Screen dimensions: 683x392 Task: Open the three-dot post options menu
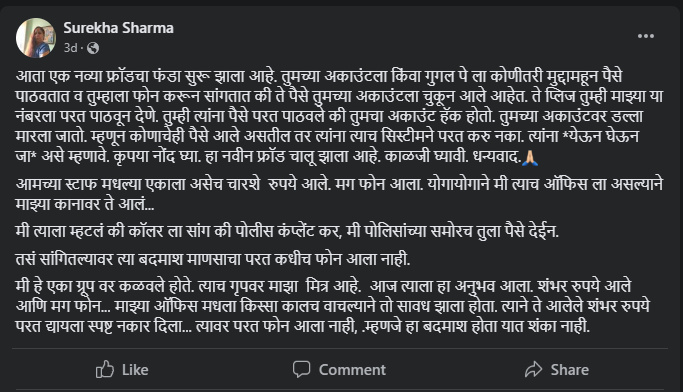tap(646, 36)
